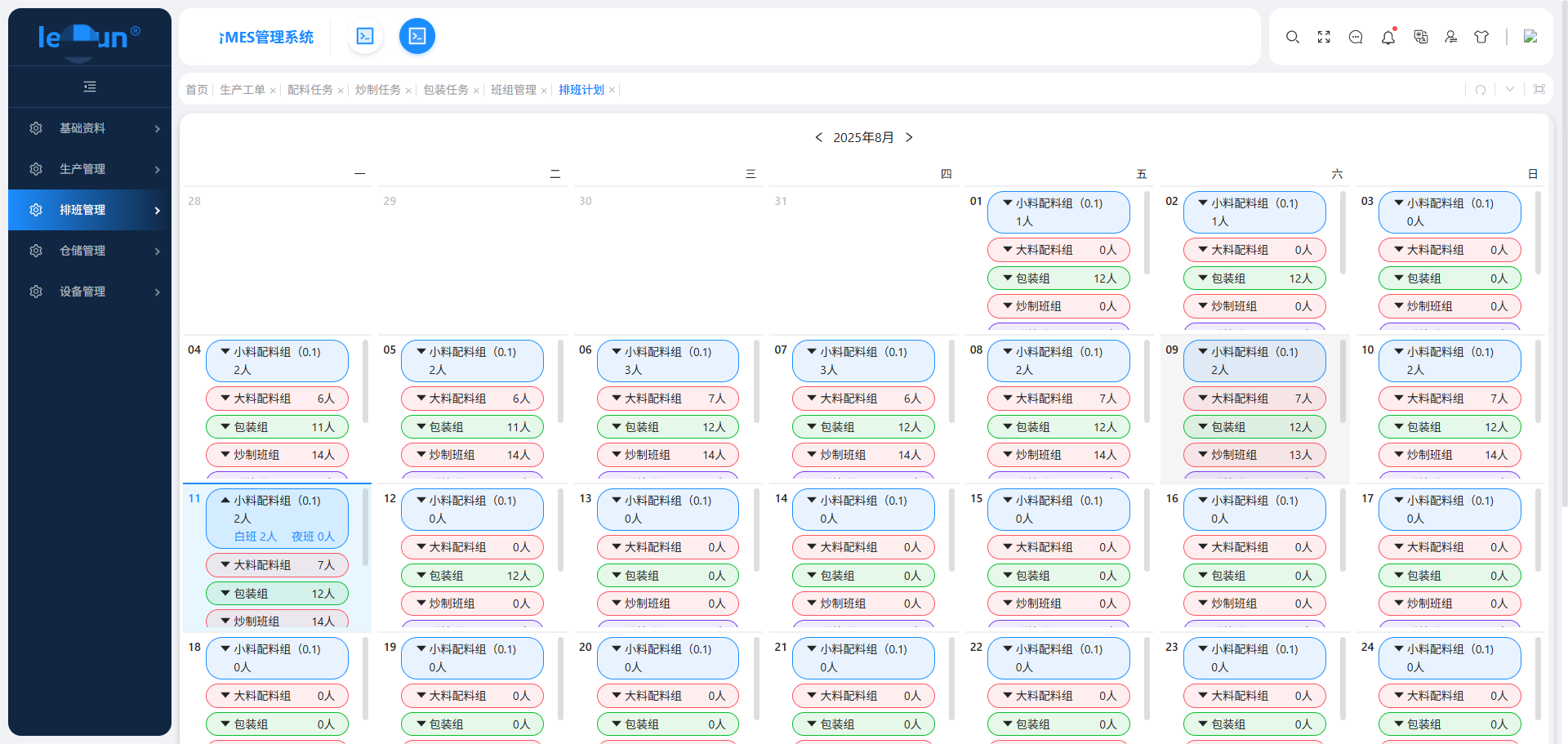Go to next month arrow
Screen dimensions: 1568x744
coord(909,137)
